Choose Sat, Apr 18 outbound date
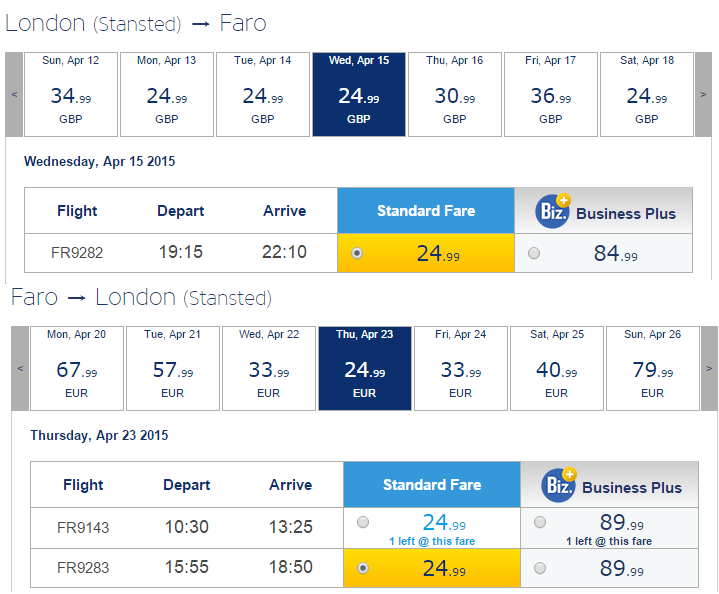This screenshot has height=594, width=719. click(647, 94)
